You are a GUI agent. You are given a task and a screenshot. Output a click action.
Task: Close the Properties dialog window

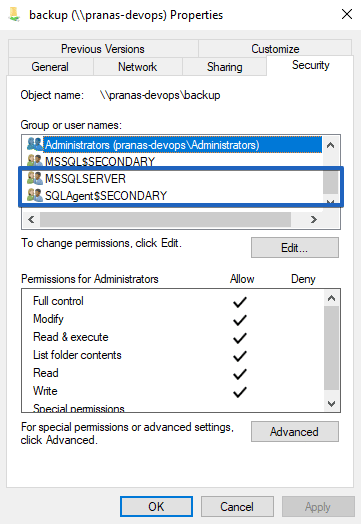(347, 14)
